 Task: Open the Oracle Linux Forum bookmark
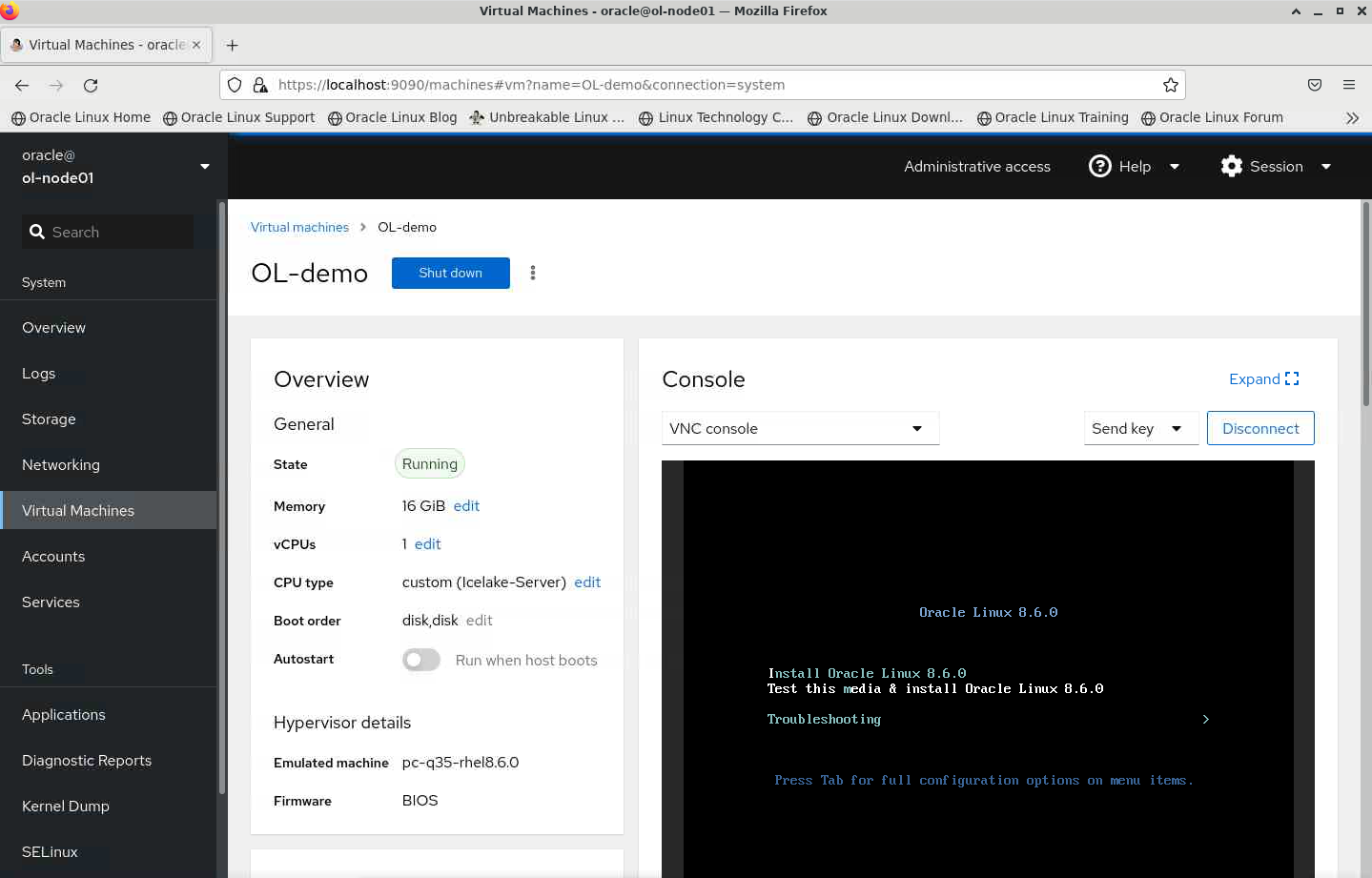[1212, 117]
